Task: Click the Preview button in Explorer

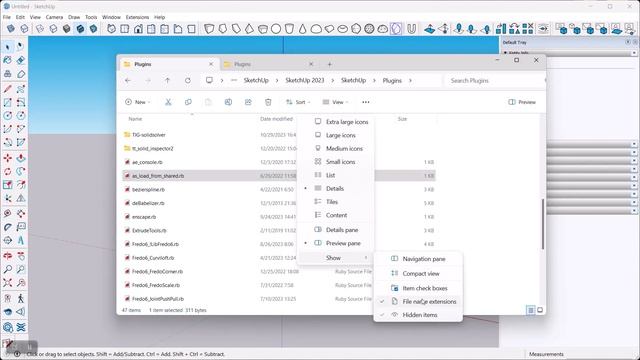Action: (x=522, y=102)
